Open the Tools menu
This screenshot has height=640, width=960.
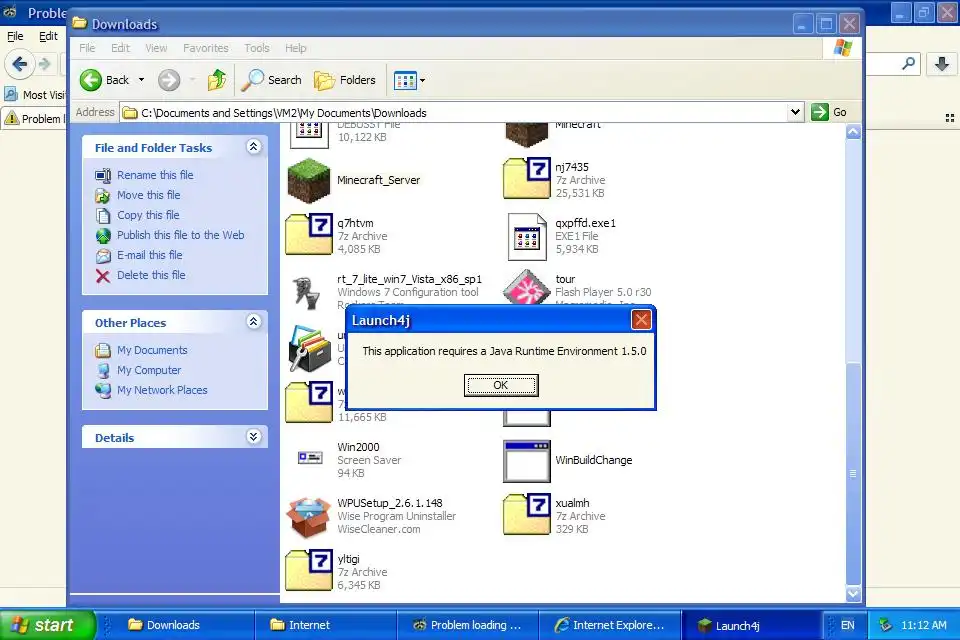click(257, 48)
